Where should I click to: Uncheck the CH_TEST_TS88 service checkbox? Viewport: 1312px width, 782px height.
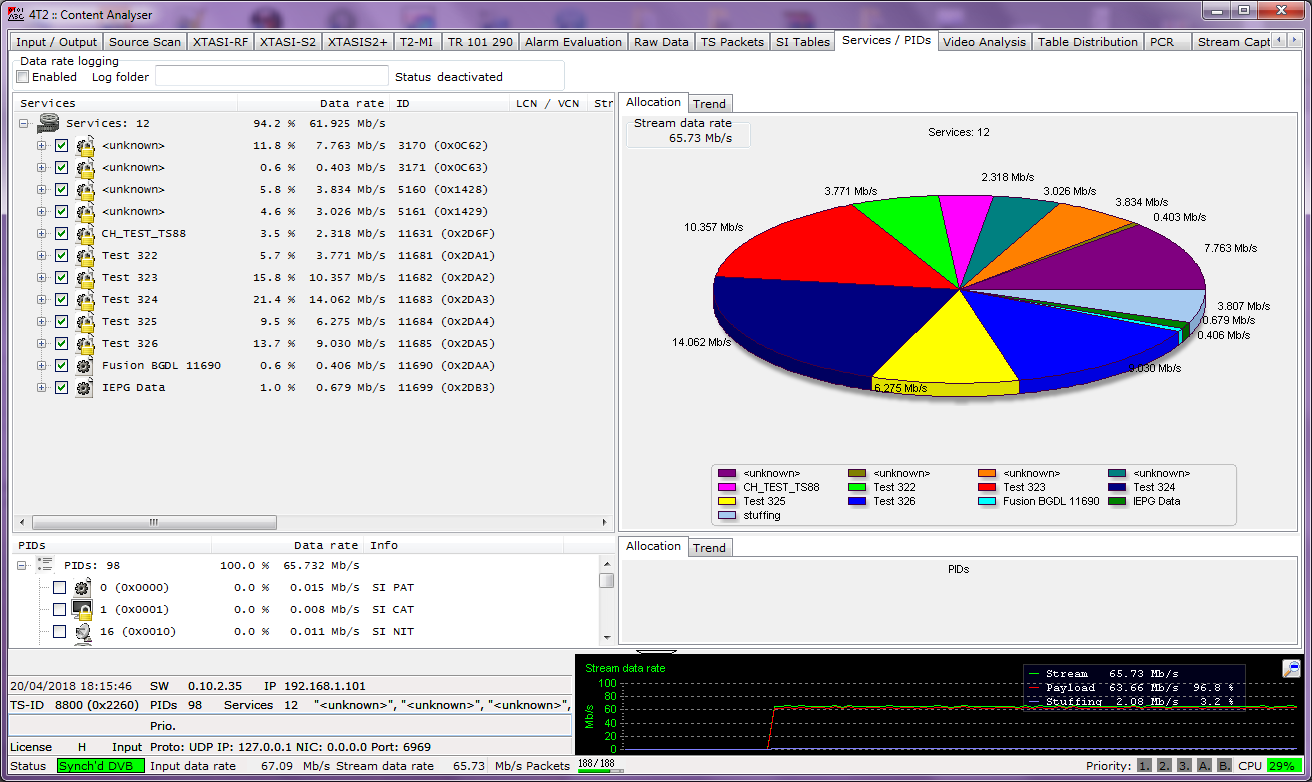point(61,234)
